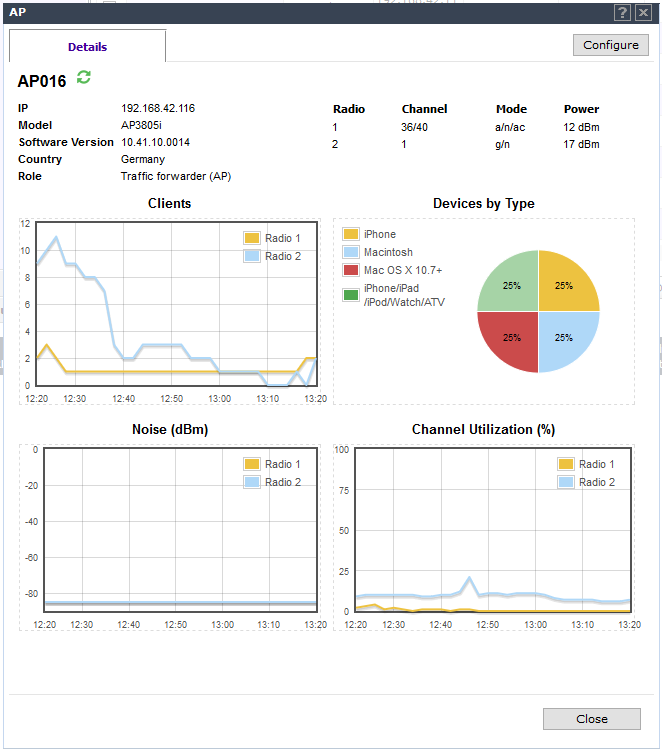662x750 pixels.
Task: Click the Channel Utilization (%) title
Action: click(x=483, y=430)
